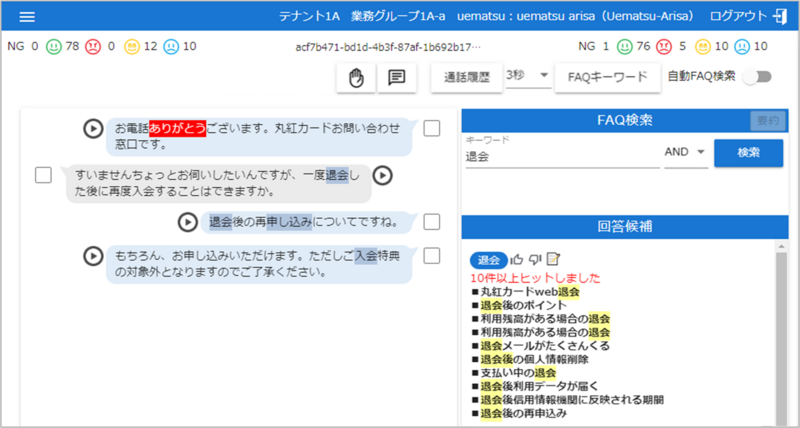
Task: Play the audio of the お電話ありがとう message
Action: coord(92,128)
